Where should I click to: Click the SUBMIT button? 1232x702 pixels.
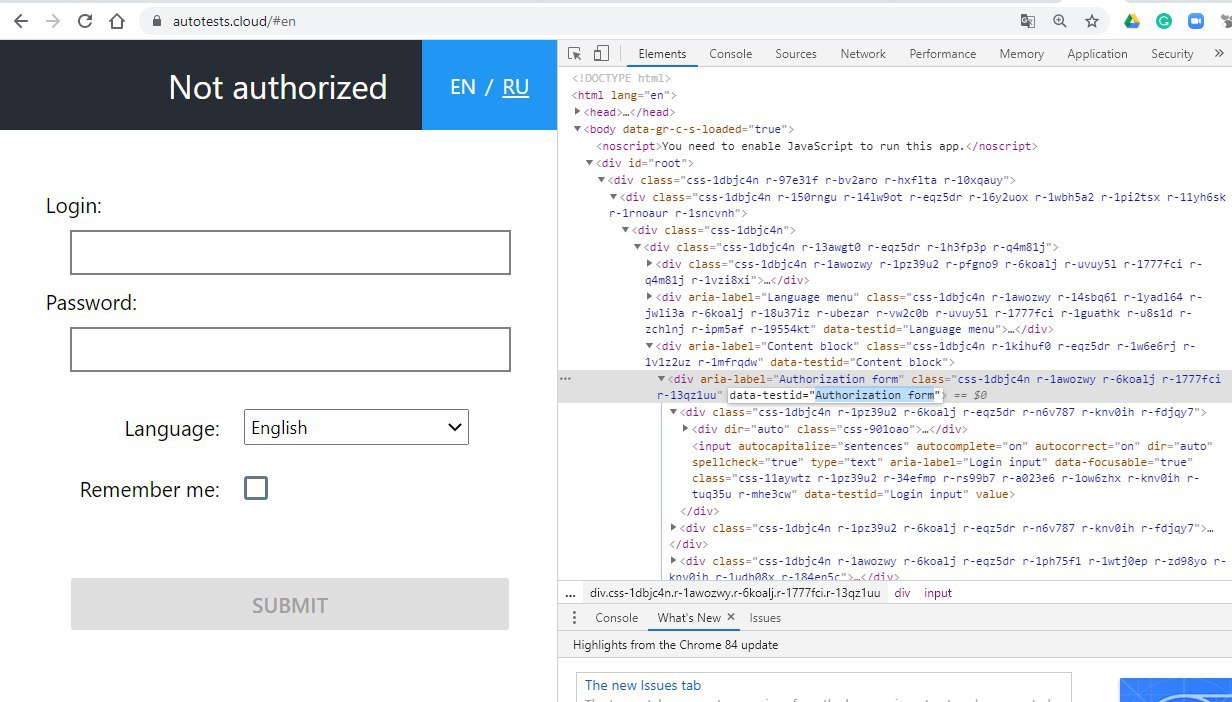[290, 604]
